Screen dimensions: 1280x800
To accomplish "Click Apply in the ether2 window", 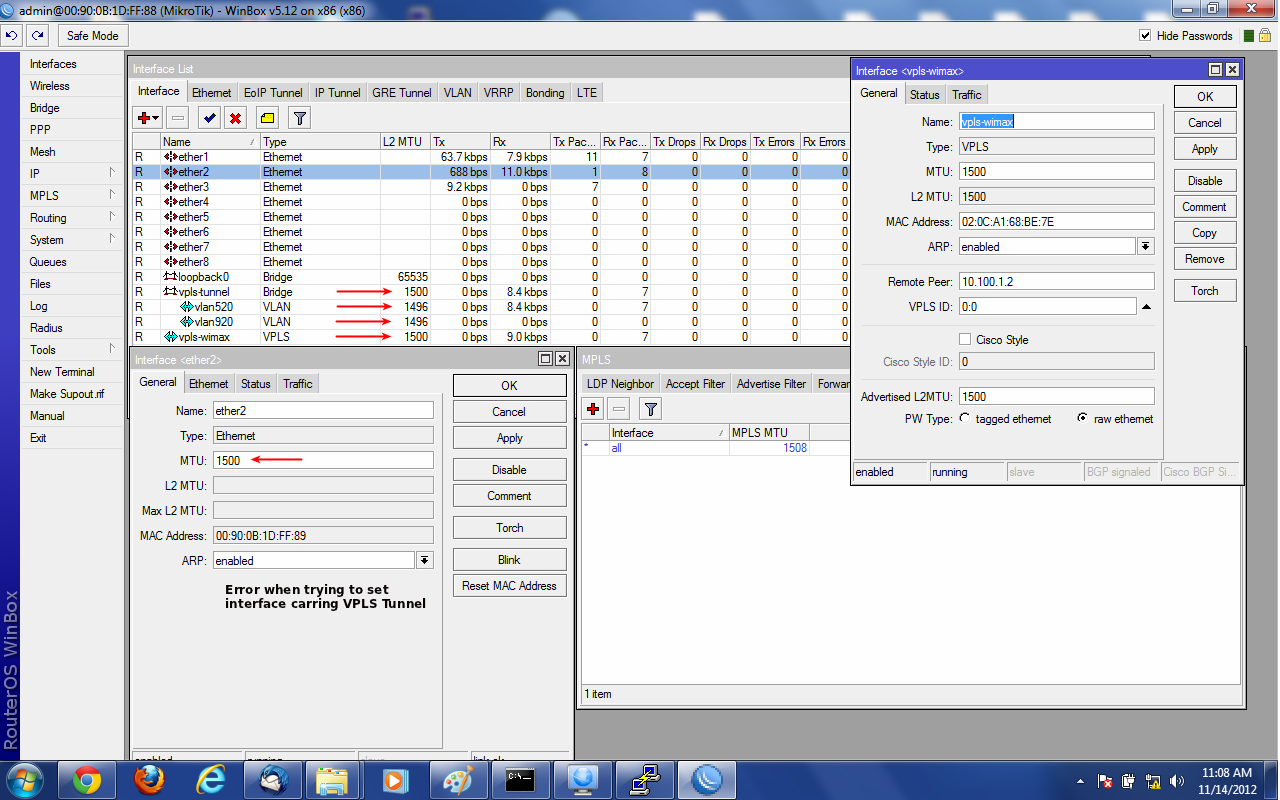I will [510, 438].
